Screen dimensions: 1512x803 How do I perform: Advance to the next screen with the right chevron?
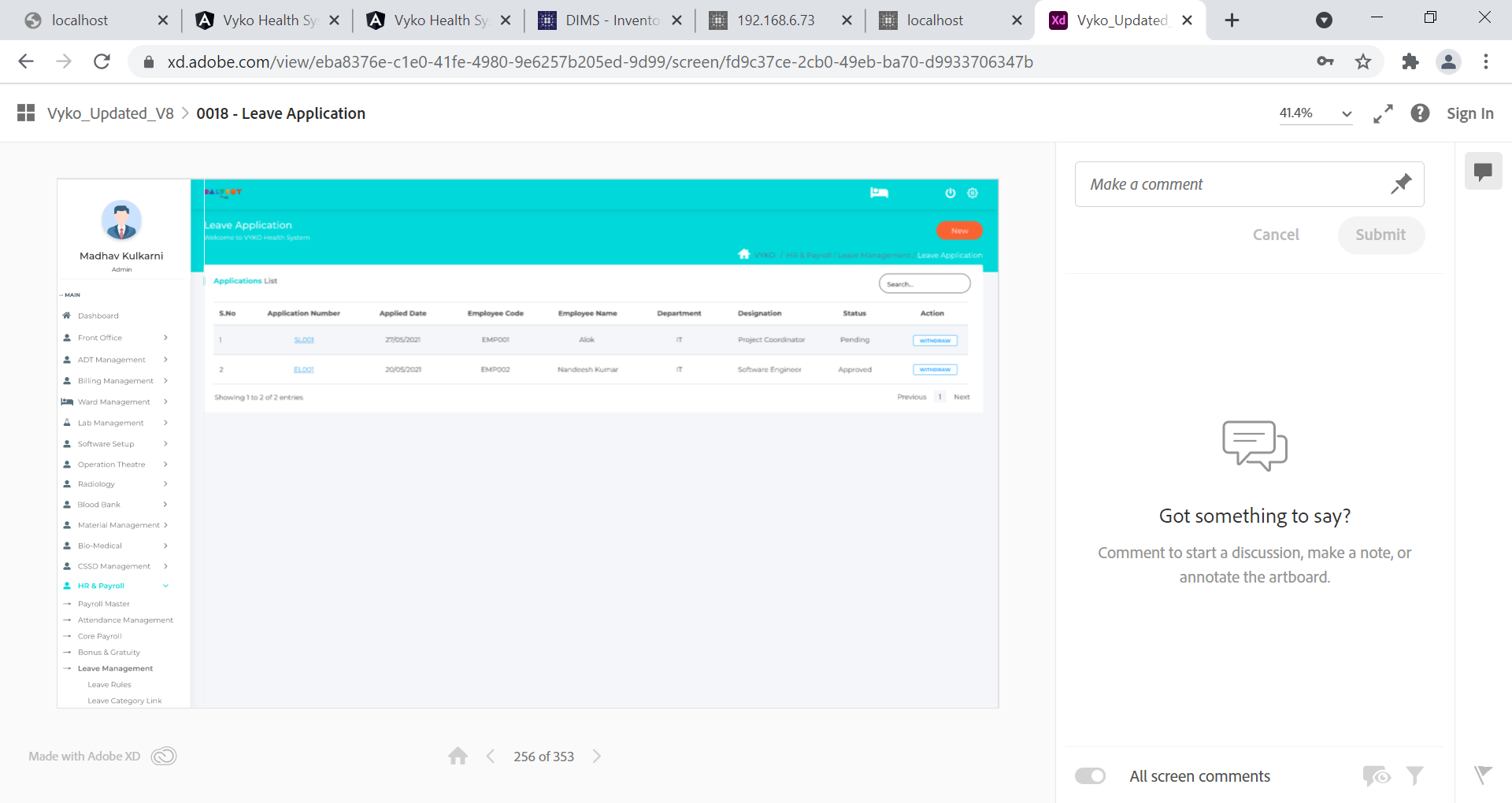click(597, 757)
